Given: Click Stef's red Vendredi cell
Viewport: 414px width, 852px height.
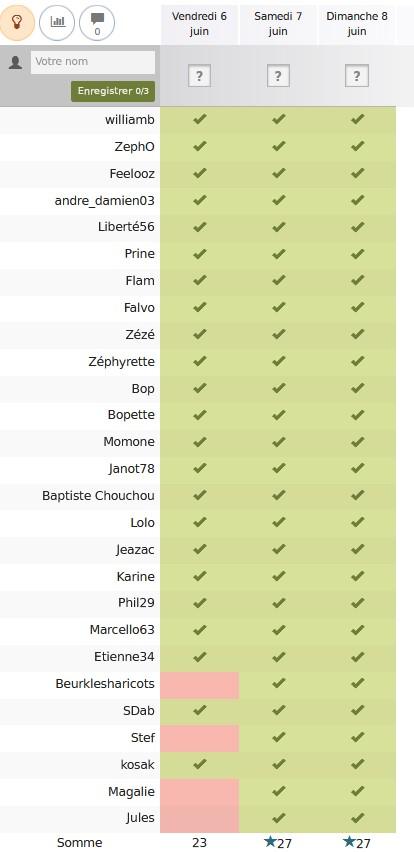Looking at the screenshot, I should 199,738.
